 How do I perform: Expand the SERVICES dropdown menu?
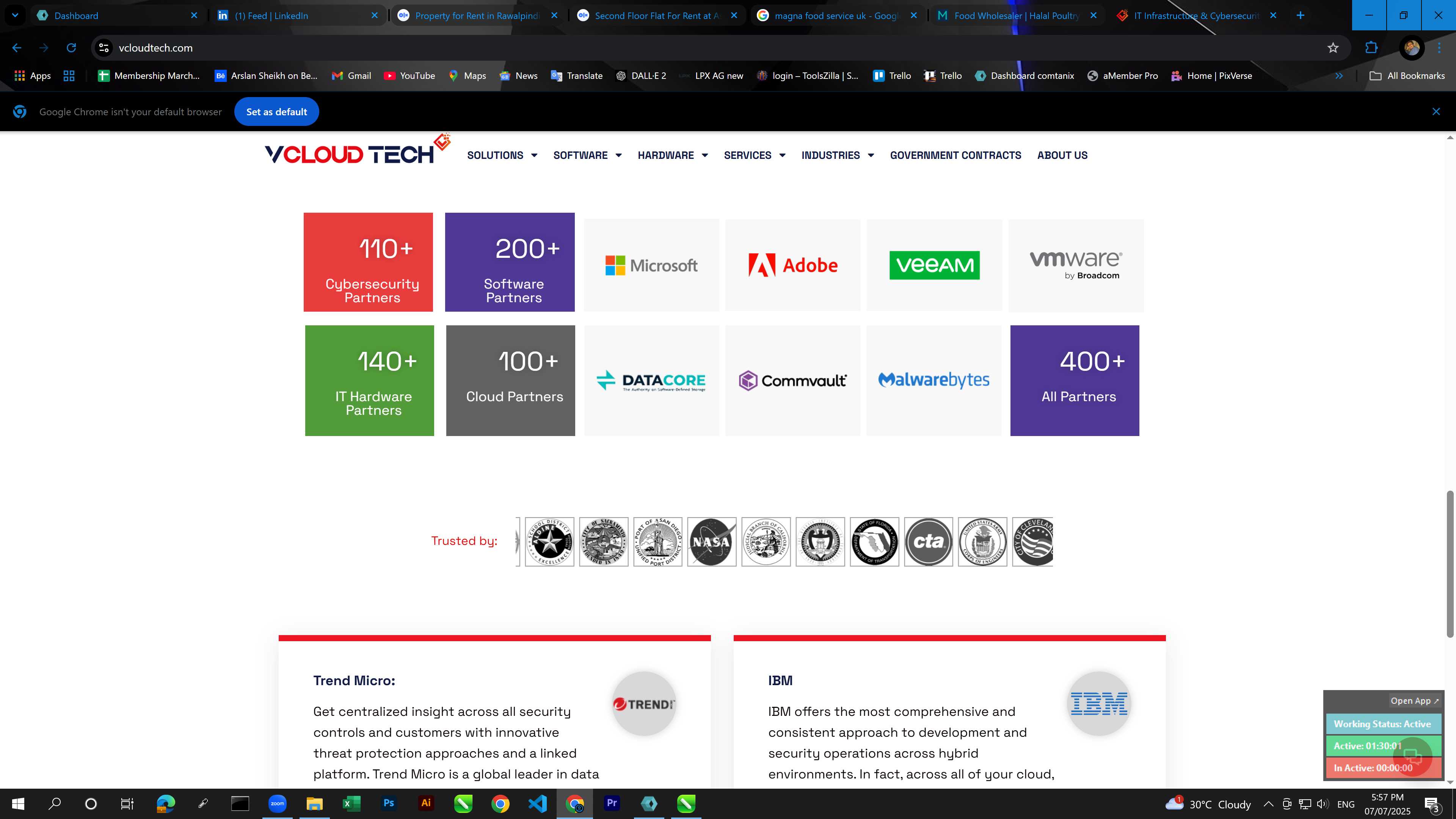click(755, 155)
